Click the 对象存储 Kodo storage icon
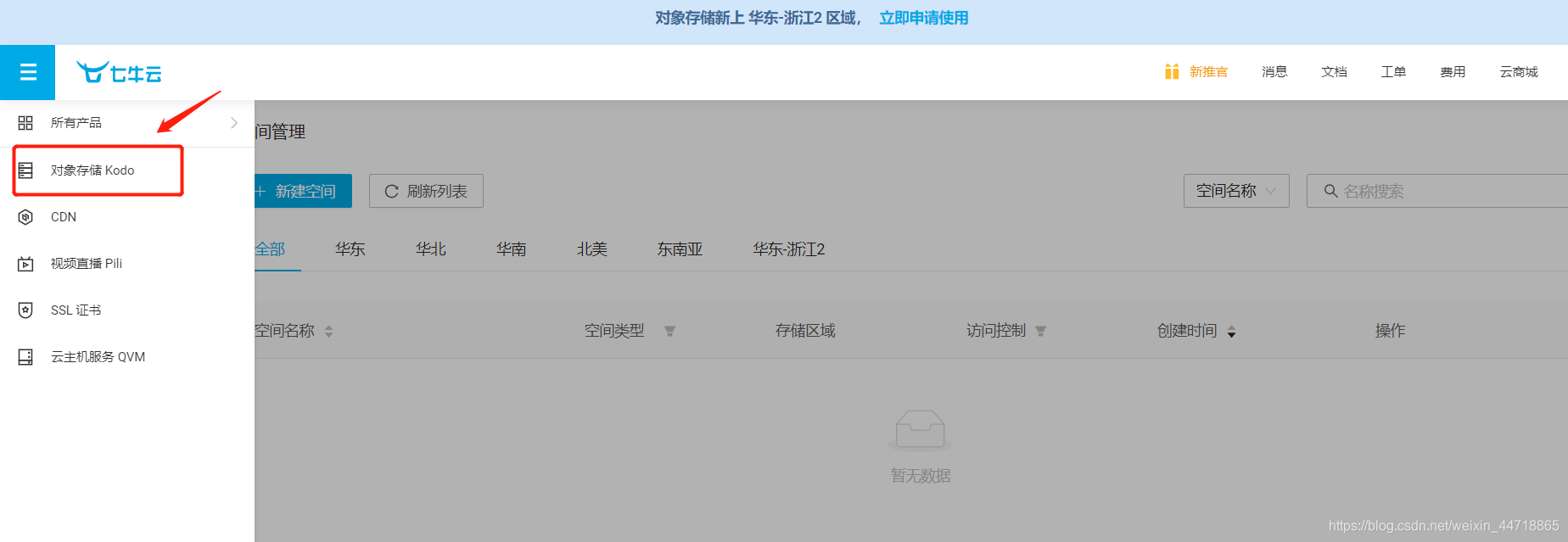Screen dimensions: 1568x542 (x=25, y=170)
